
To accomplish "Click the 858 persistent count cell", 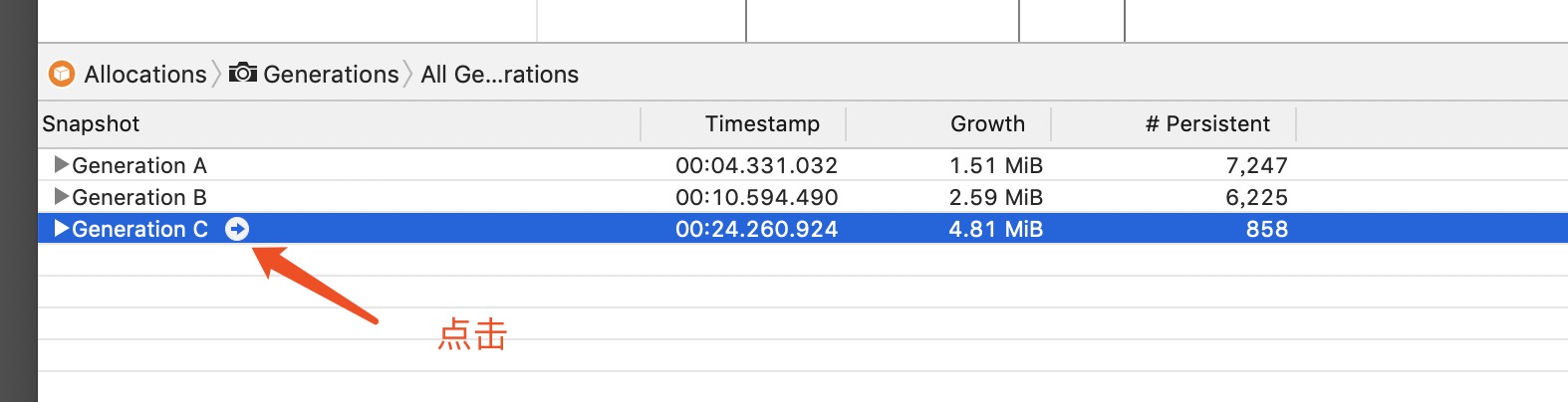I will 1266,229.
